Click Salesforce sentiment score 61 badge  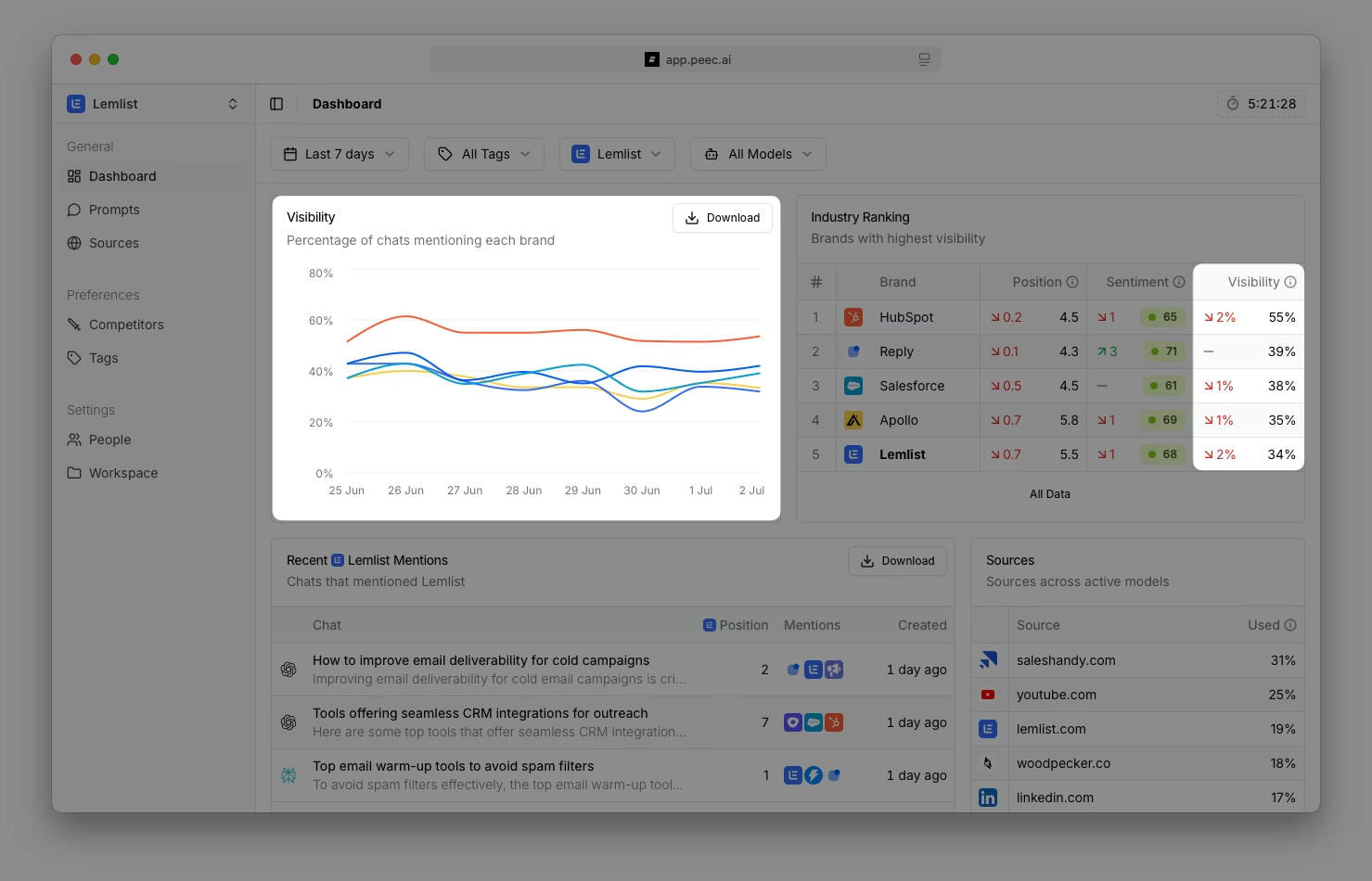click(1162, 386)
